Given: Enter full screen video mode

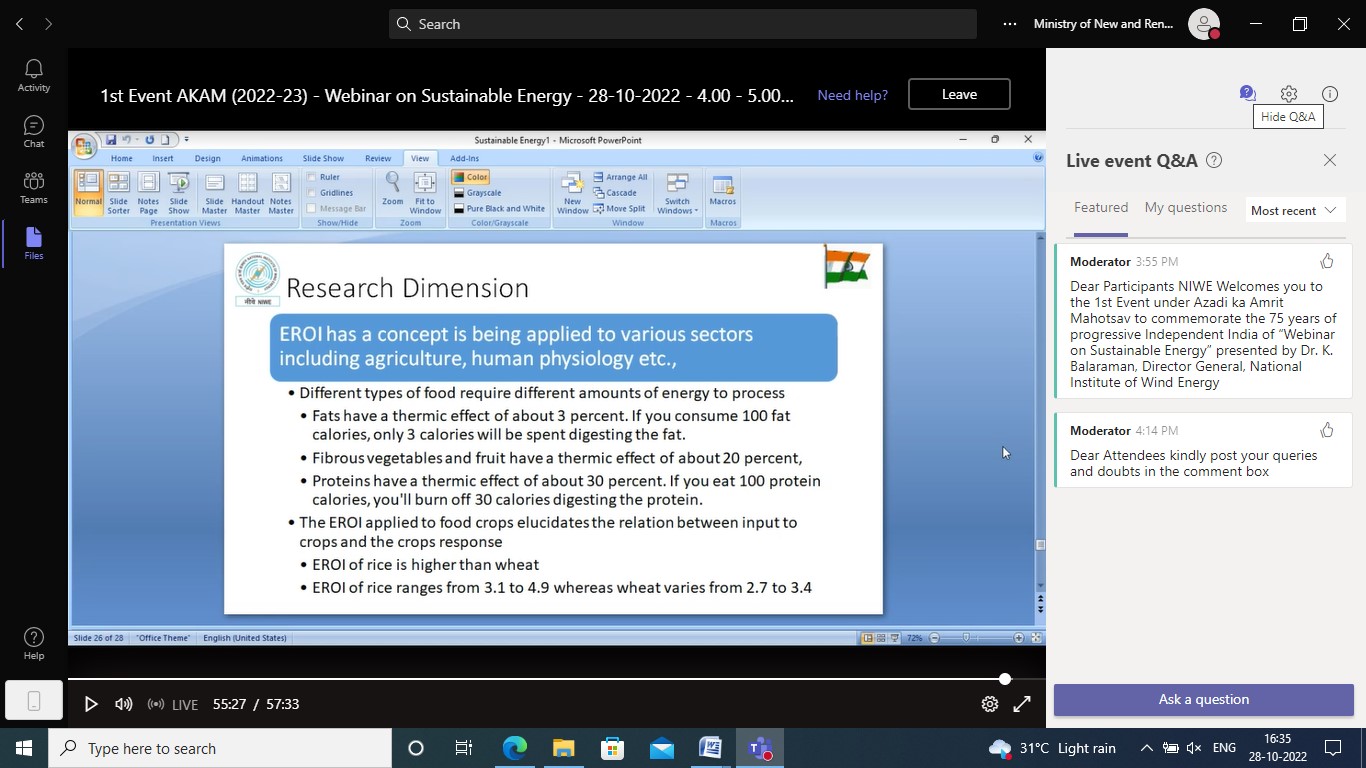Looking at the screenshot, I should (x=1022, y=704).
